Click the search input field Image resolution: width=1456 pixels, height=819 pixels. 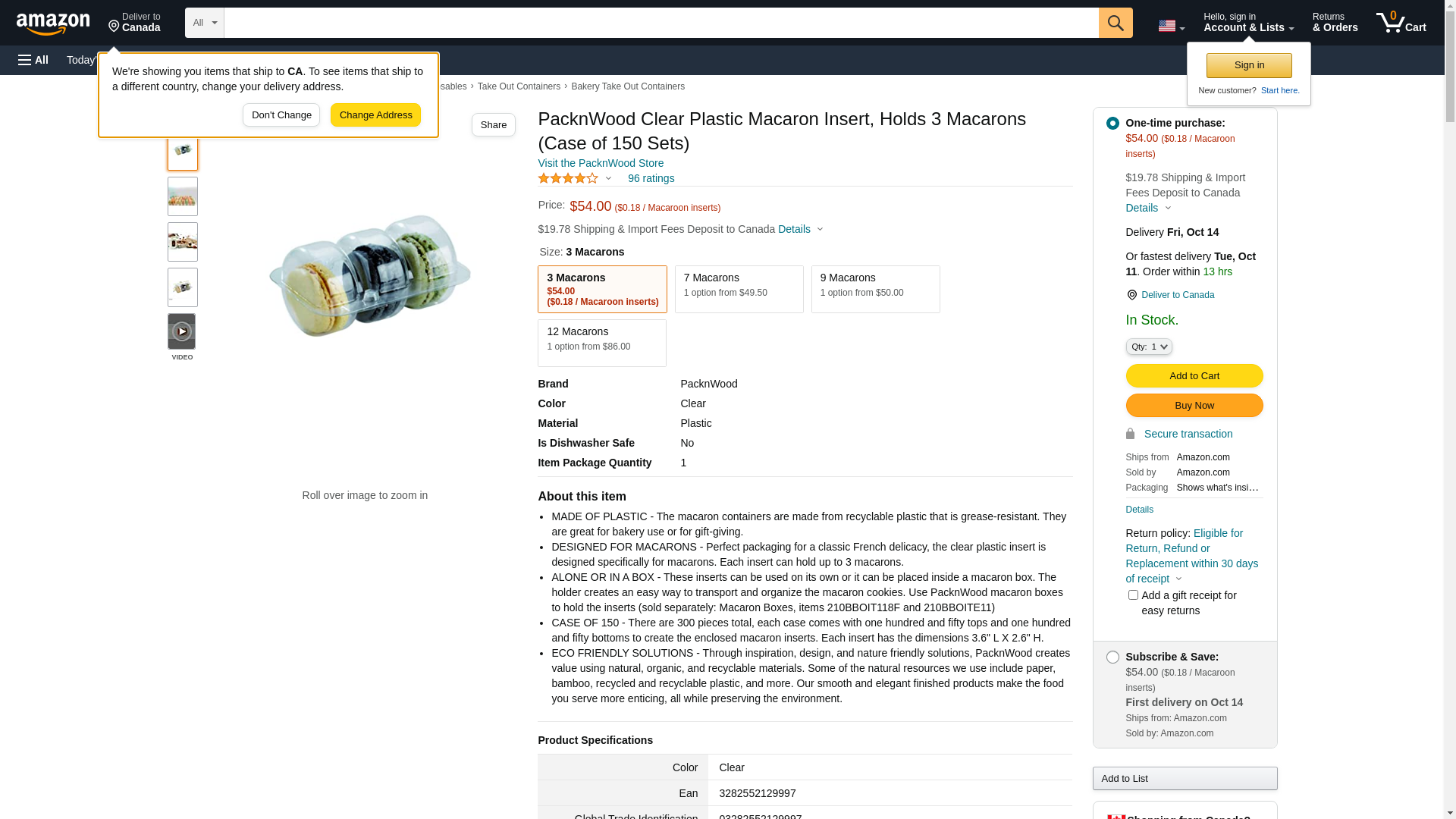[660, 23]
